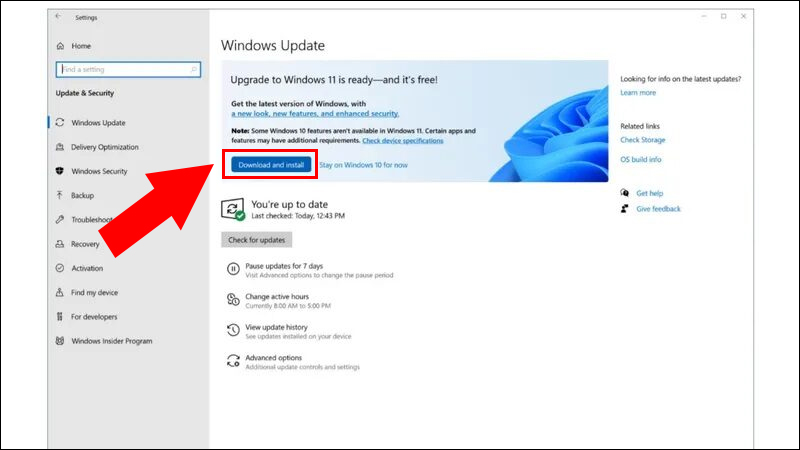Select Pause updates for 7 days
Image resolution: width=800 pixels, height=450 pixels.
[284, 266]
